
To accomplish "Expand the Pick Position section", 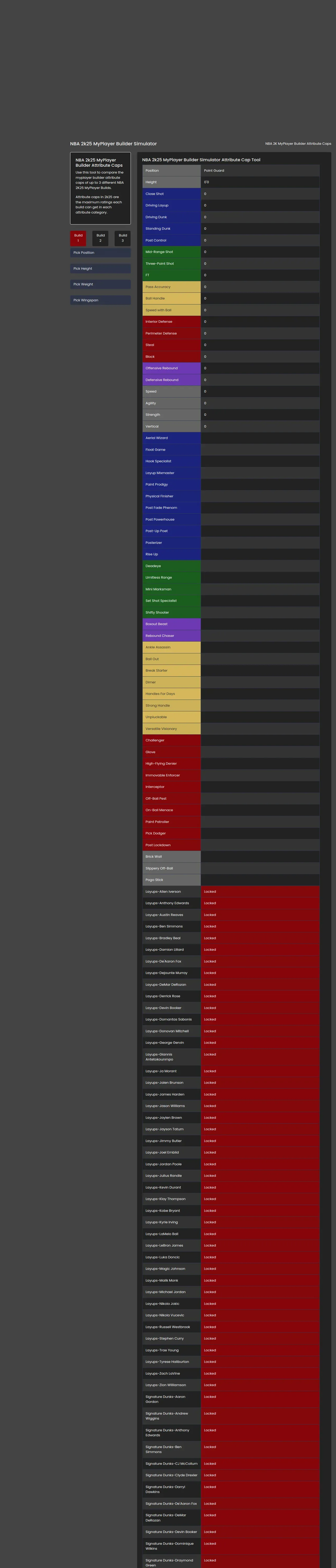I will (x=101, y=253).
